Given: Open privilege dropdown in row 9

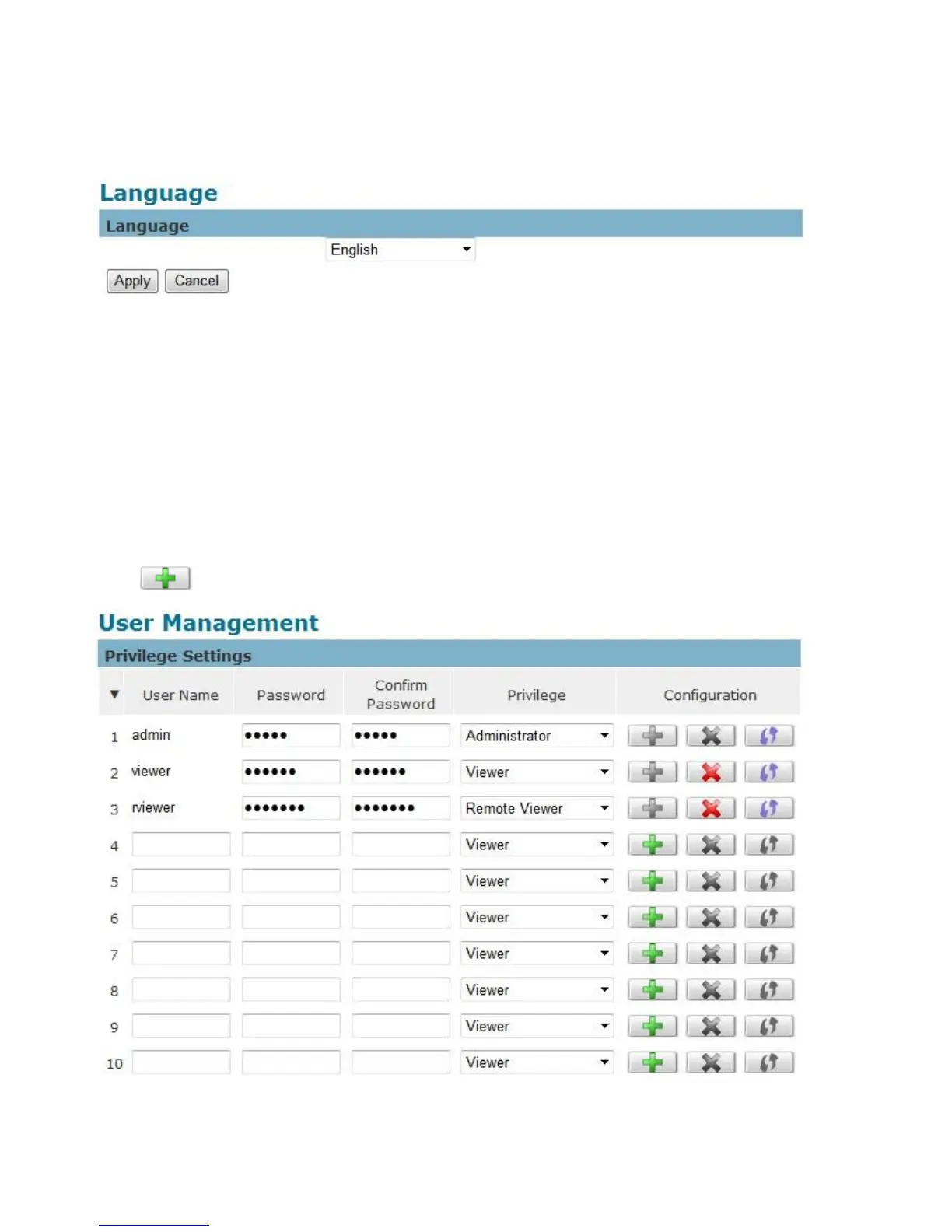Looking at the screenshot, I should coord(537,1026).
